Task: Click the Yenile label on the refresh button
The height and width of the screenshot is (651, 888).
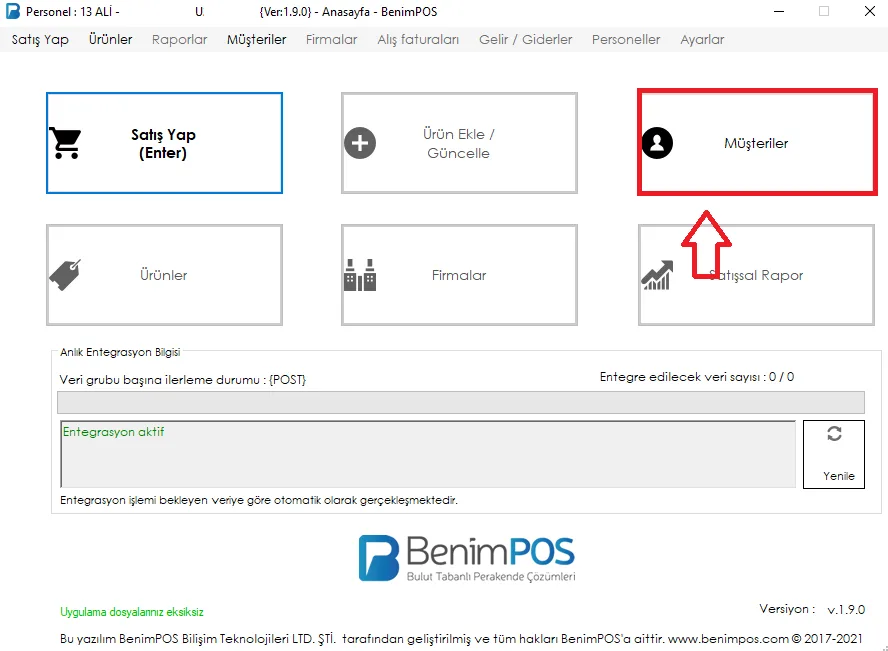Action: click(x=839, y=476)
